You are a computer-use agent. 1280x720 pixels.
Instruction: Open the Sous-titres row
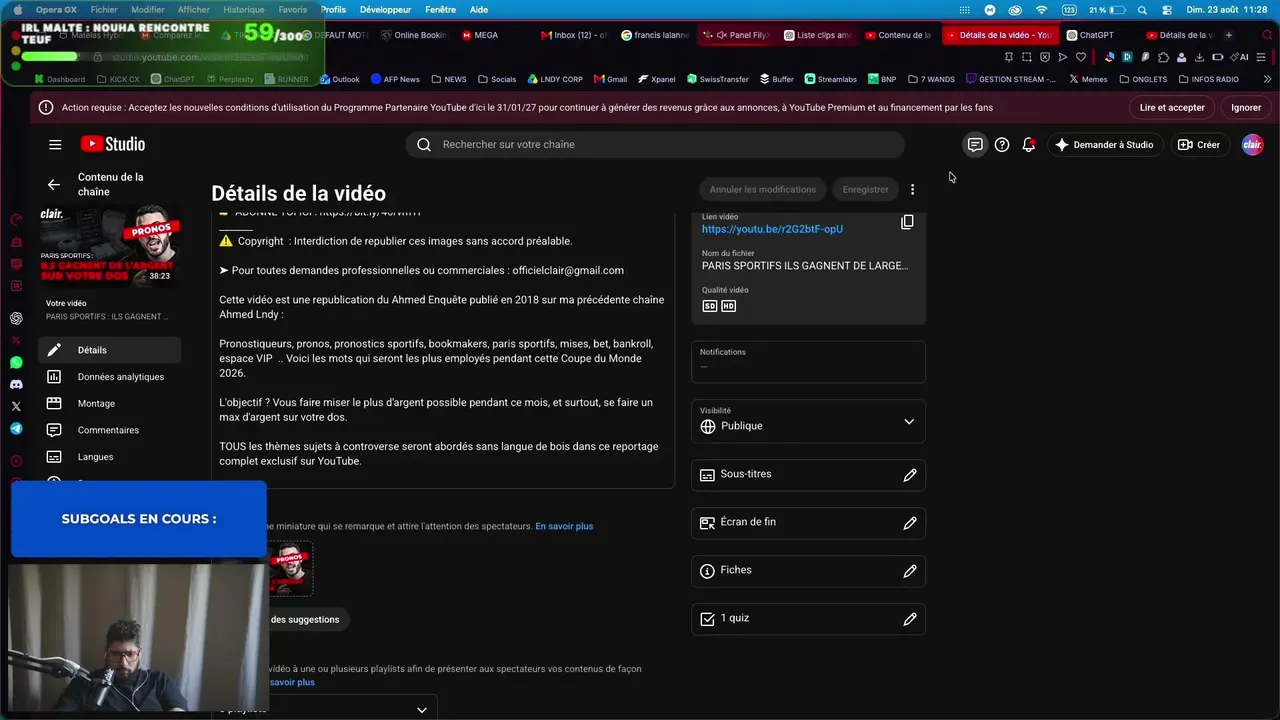coord(808,475)
